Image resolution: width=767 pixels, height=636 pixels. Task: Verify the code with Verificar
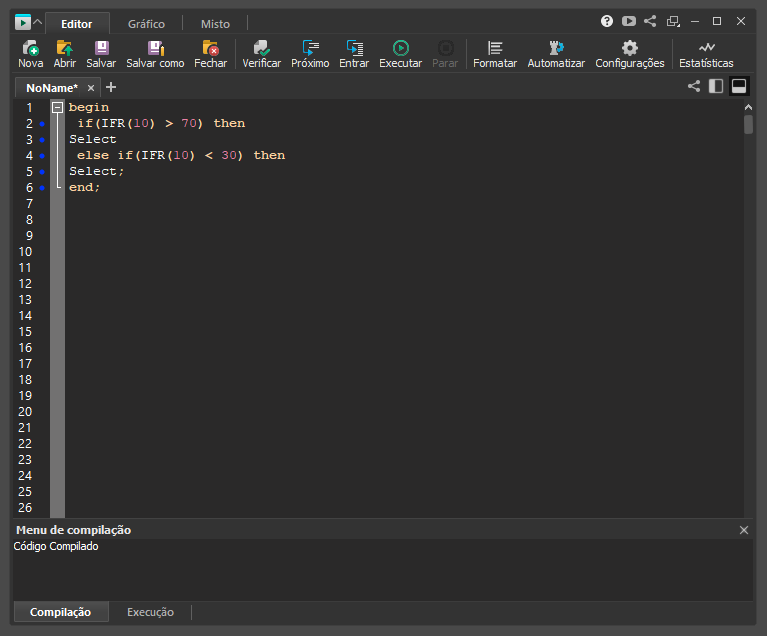262,54
